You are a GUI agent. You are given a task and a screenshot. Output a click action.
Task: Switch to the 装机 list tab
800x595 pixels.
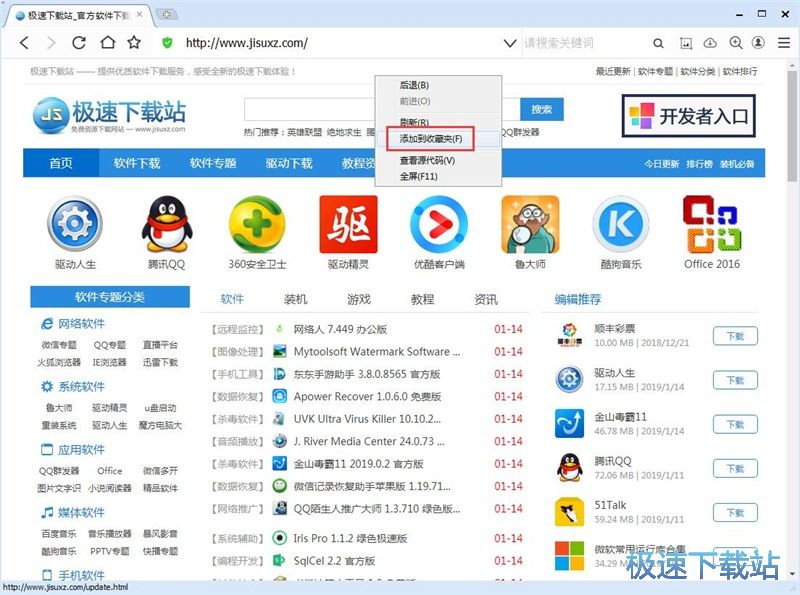coord(295,299)
